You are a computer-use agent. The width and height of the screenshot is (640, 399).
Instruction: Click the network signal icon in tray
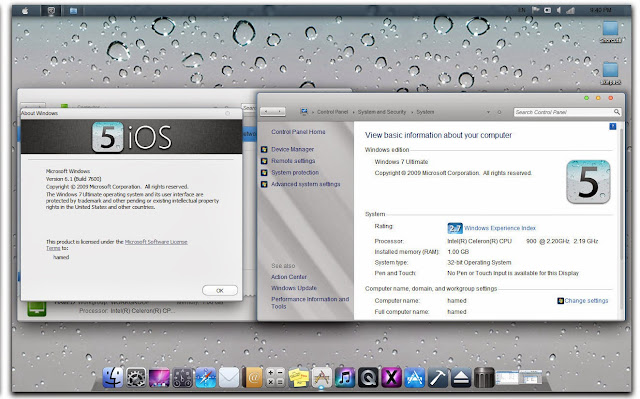[x=570, y=11]
